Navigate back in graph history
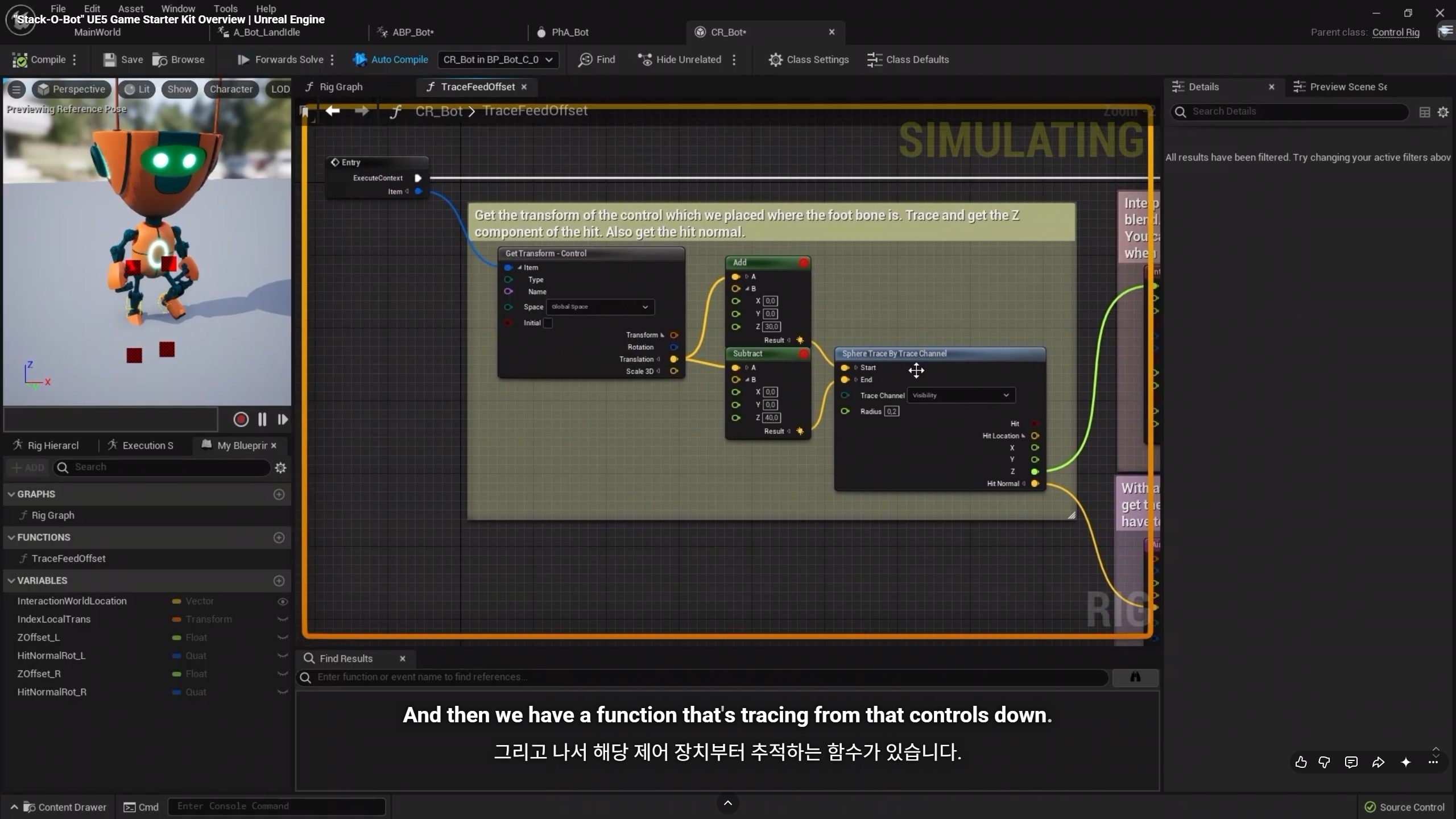The width and height of the screenshot is (1456, 819). click(333, 111)
